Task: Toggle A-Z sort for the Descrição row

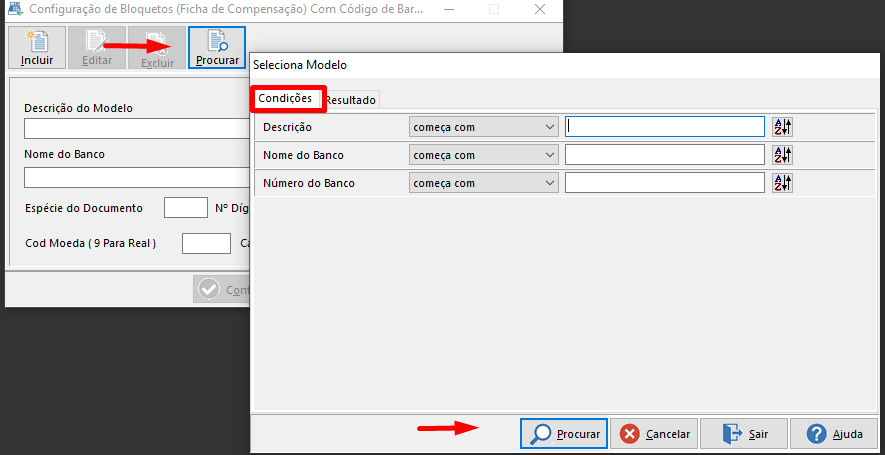Action: point(782,127)
